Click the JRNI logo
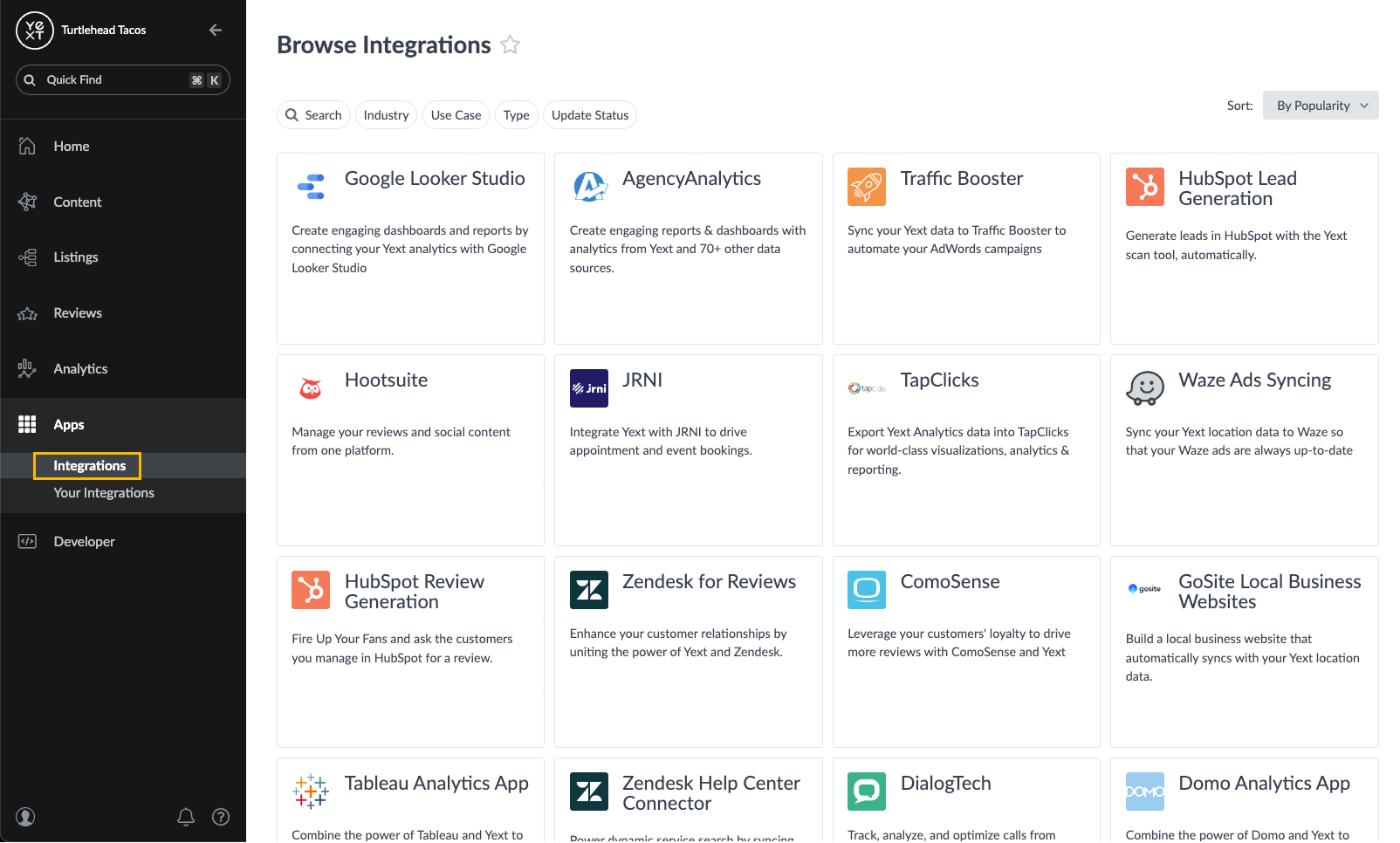This screenshot has height=843, width=1400. pyautogui.click(x=589, y=388)
